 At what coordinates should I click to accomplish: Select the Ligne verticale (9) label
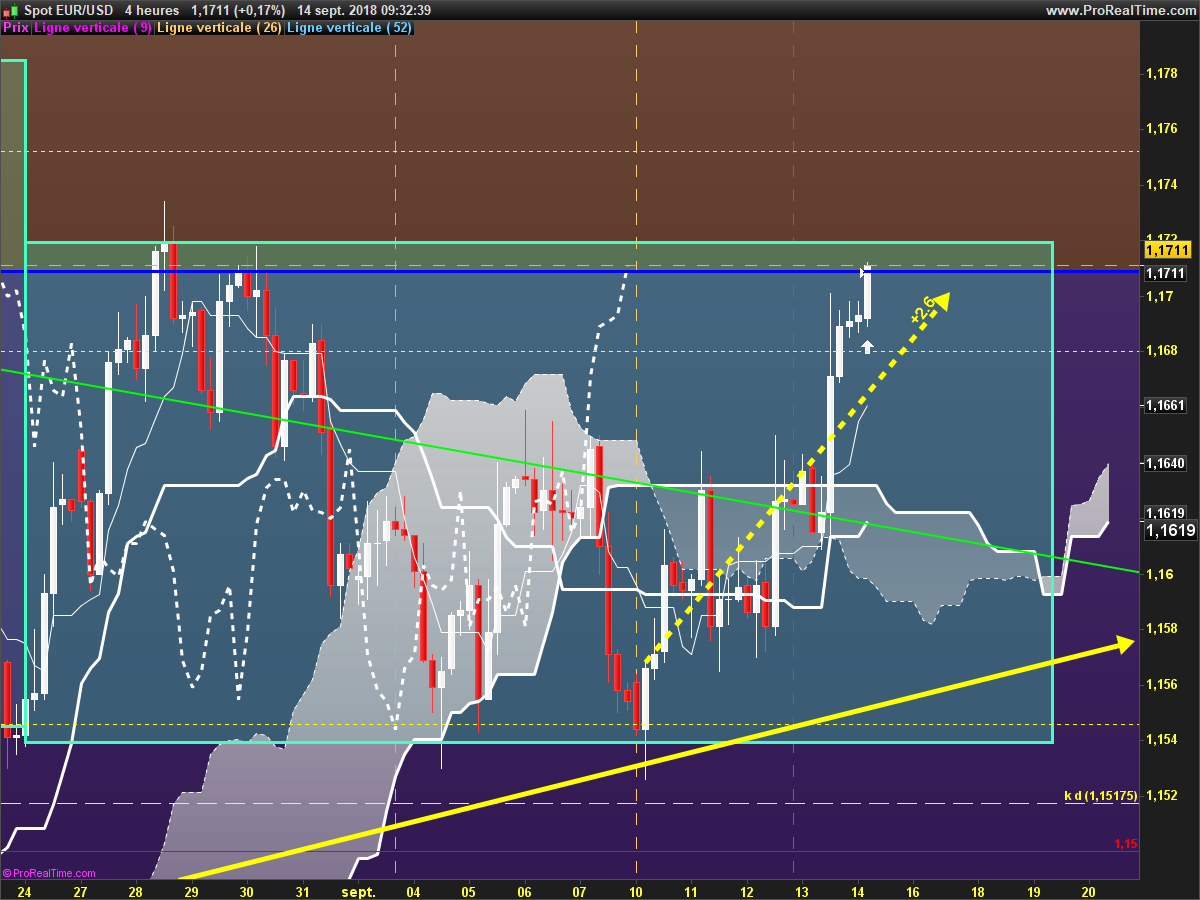point(93,28)
